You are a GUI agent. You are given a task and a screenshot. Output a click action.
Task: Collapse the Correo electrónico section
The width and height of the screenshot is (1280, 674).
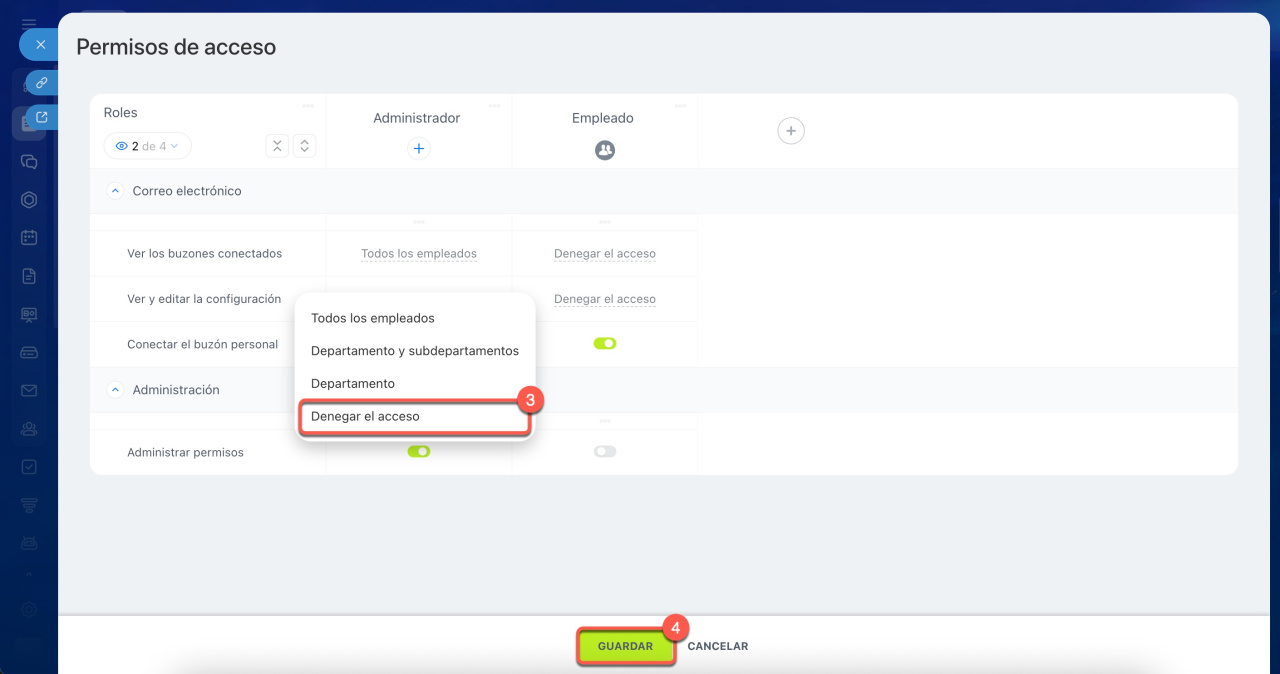coord(115,191)
